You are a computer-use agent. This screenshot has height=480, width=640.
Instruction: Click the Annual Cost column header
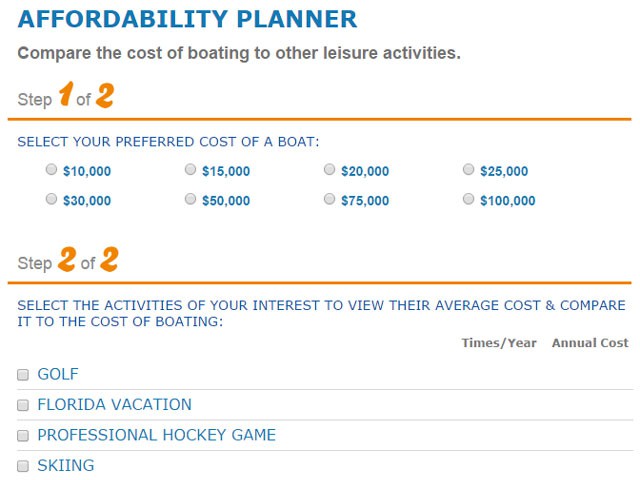[590, 343]
